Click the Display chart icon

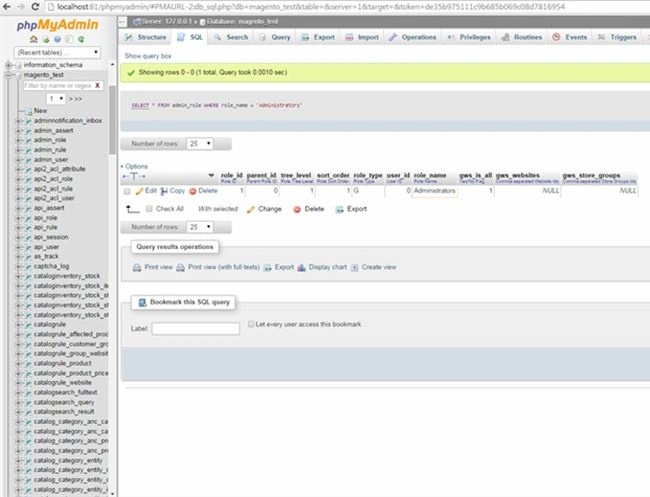[x=301, y=268]
